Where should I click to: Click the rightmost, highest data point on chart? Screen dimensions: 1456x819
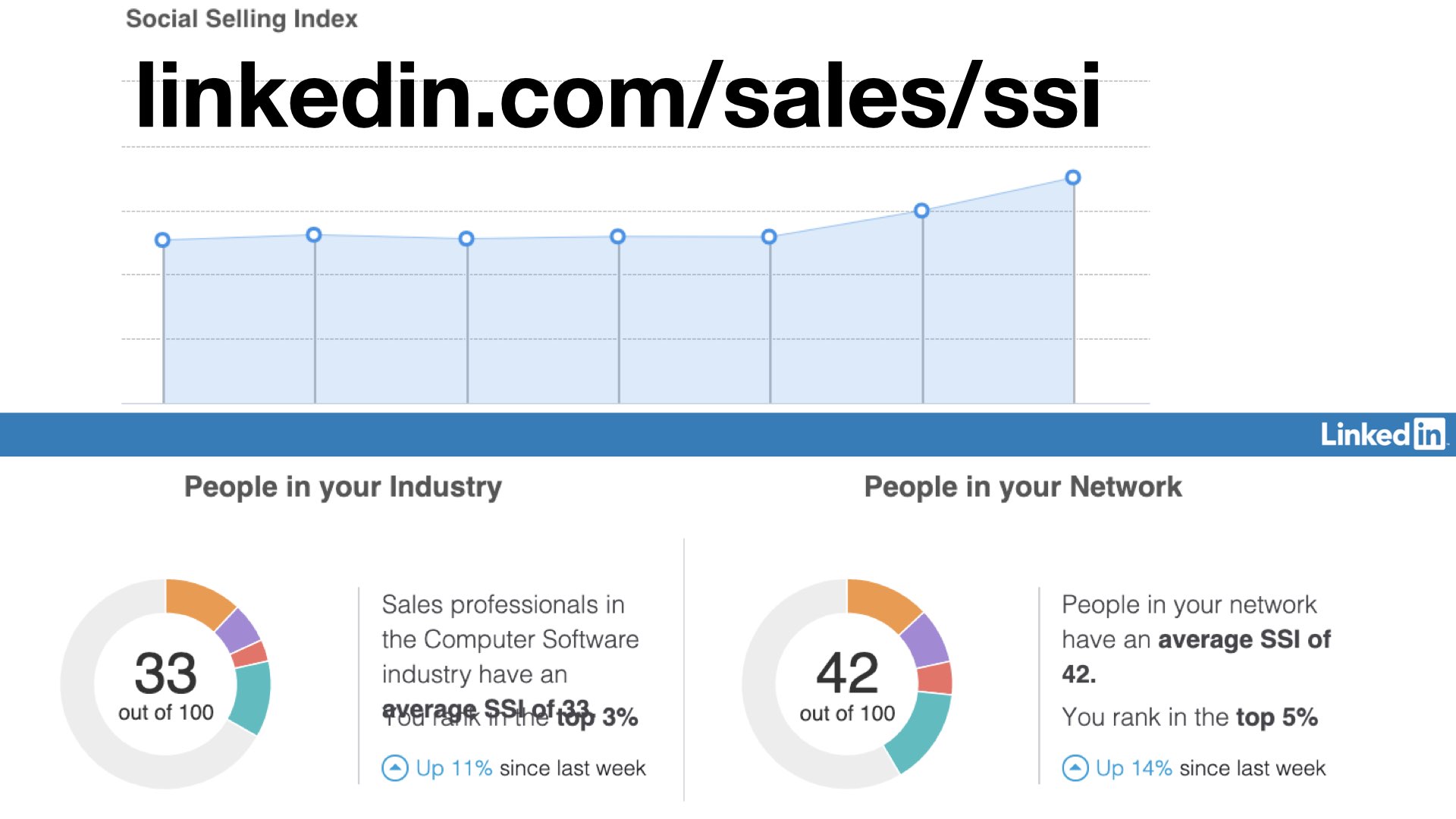(1072, 177)
